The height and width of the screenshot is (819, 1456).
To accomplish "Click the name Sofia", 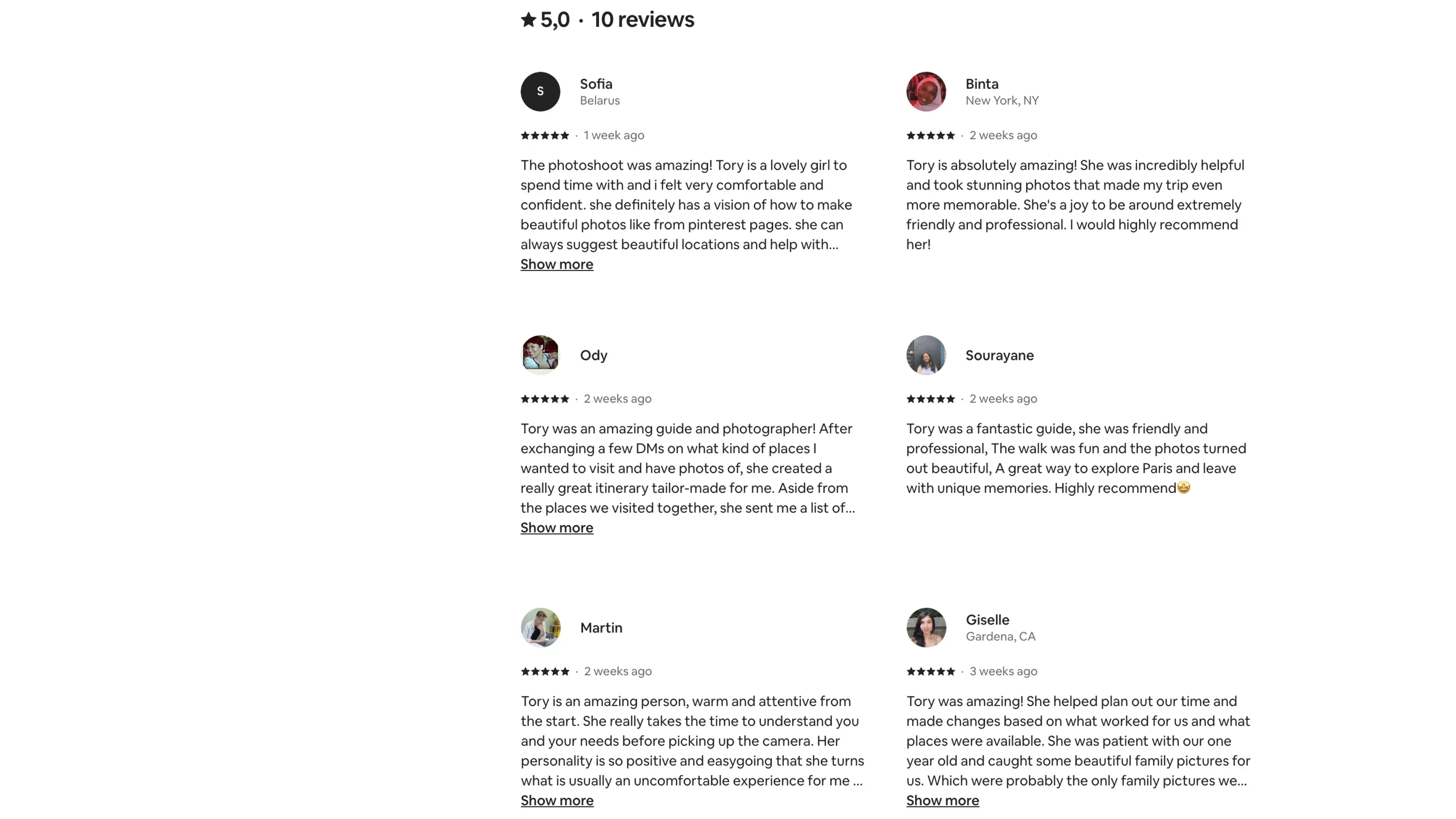I will (x=596, y=84).
